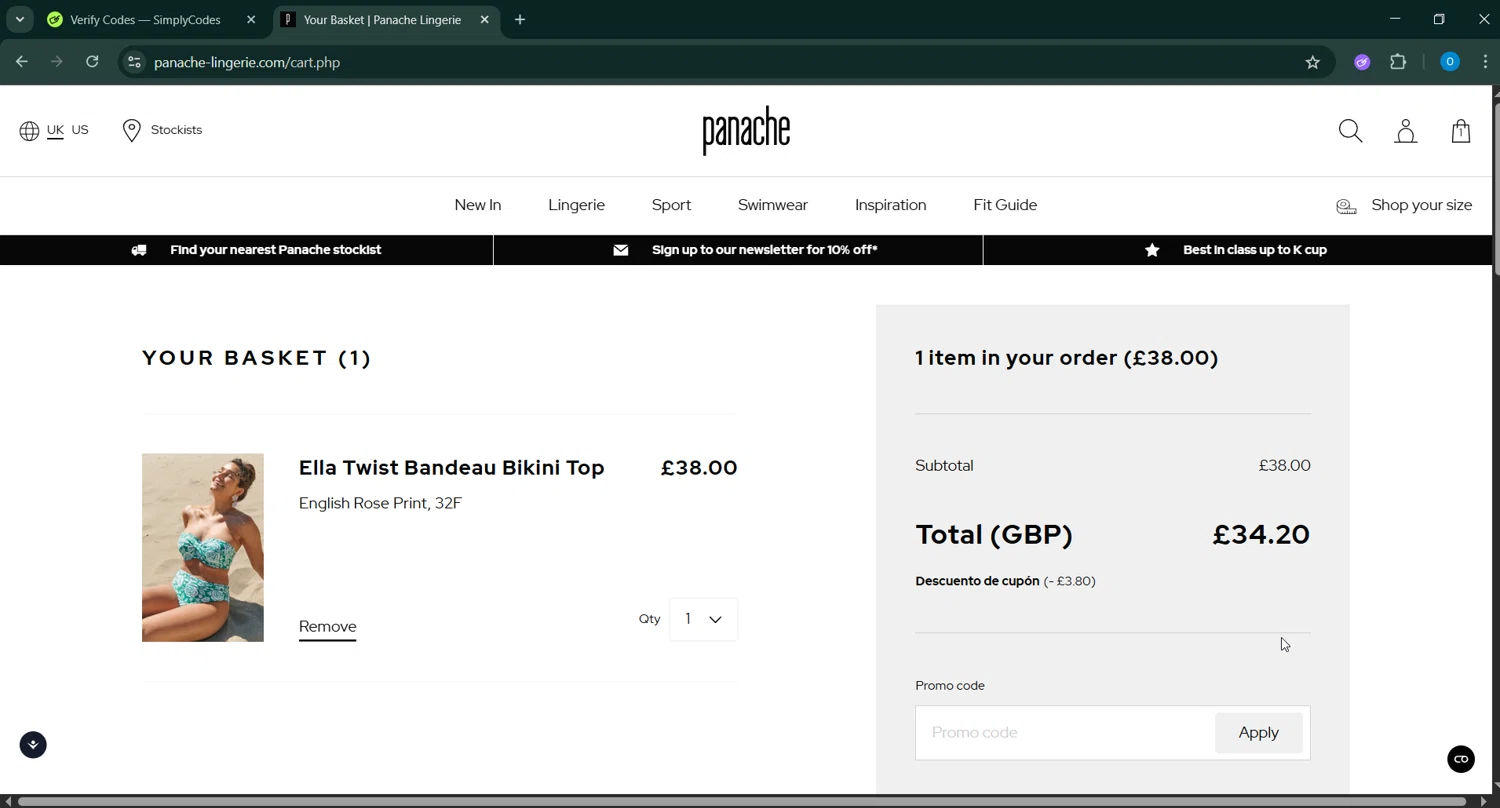Screen dimensions: 1500x808
Task: Click the horizontal page scrollbar
Action: click(742, 801)
